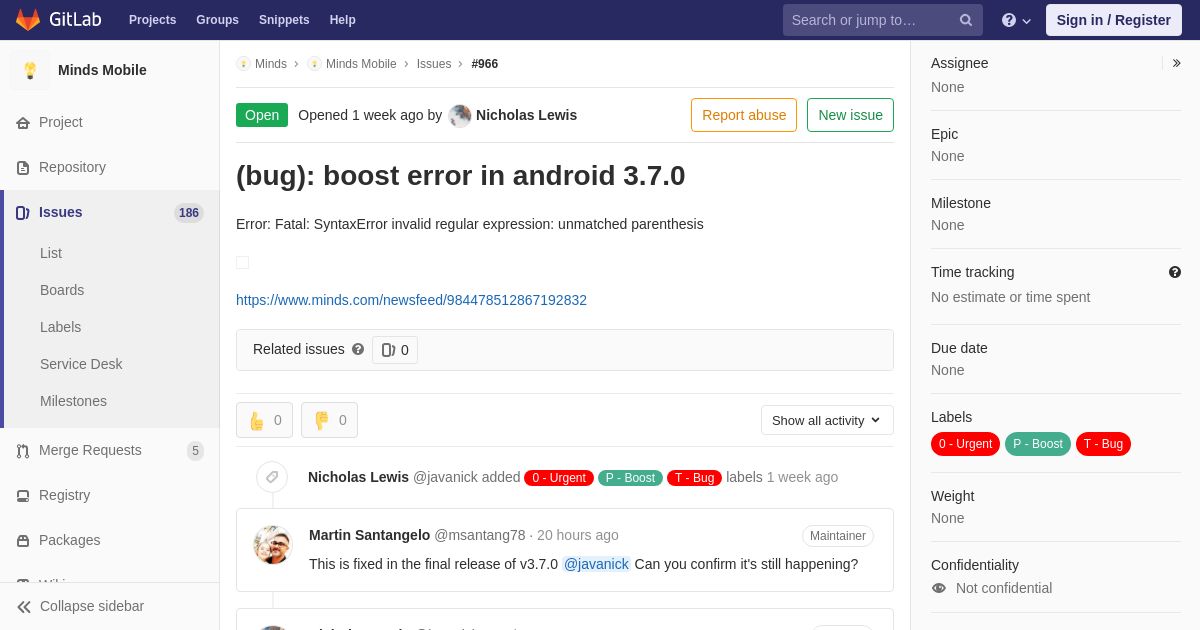The image size is (1200, 630).
Task: Click the Project home icon
Action: [x=23, y=123]
